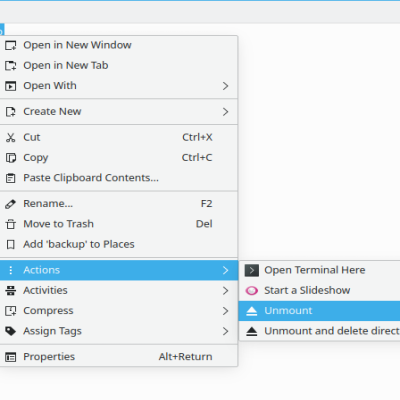This screenshot has height=400, width=400.
Task: Click the scissors icon beside Cut
Action: [x=11, y=137]
